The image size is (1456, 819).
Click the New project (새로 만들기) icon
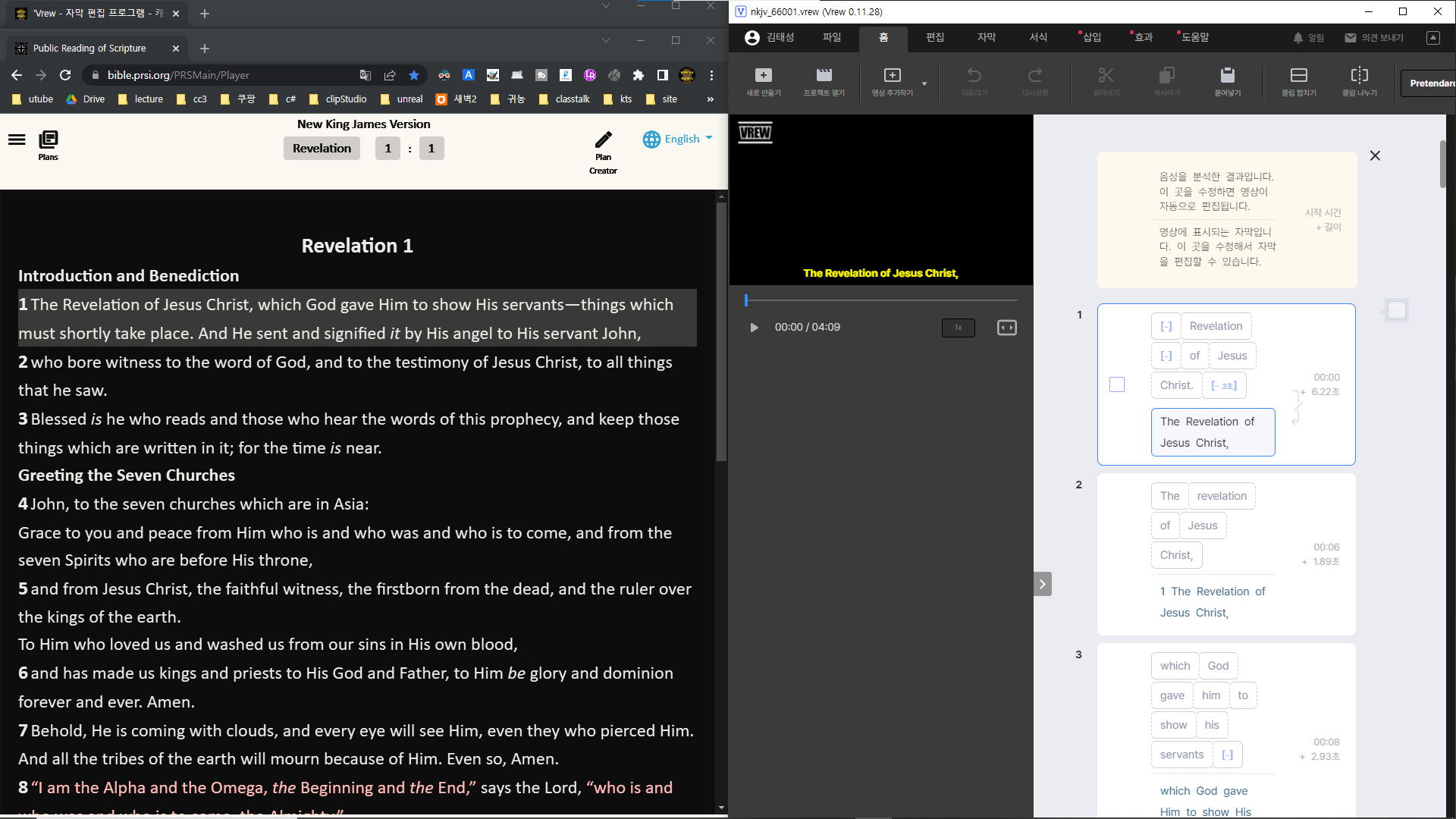[x=763, y=76]
